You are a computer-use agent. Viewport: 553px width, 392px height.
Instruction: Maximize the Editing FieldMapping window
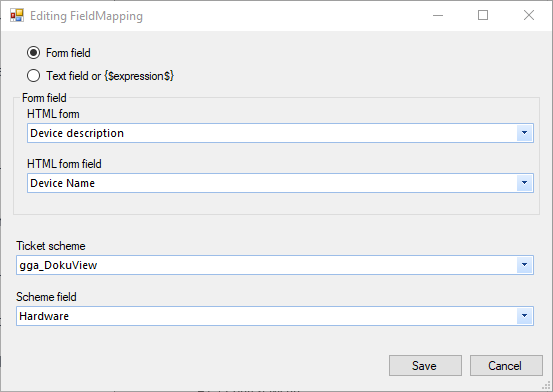click(x=483, y=16)
